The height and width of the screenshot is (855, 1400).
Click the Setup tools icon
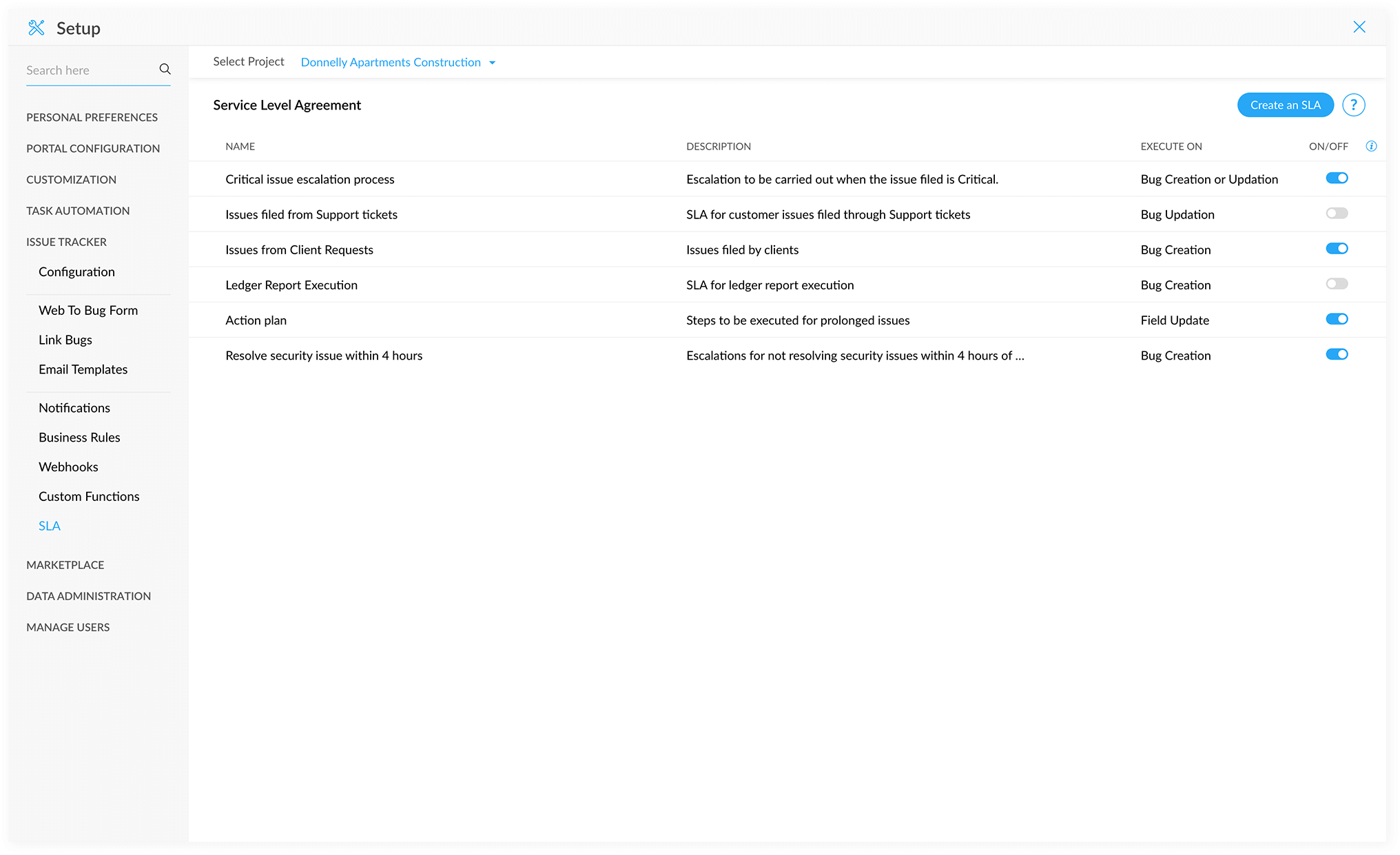coord(37,28)
